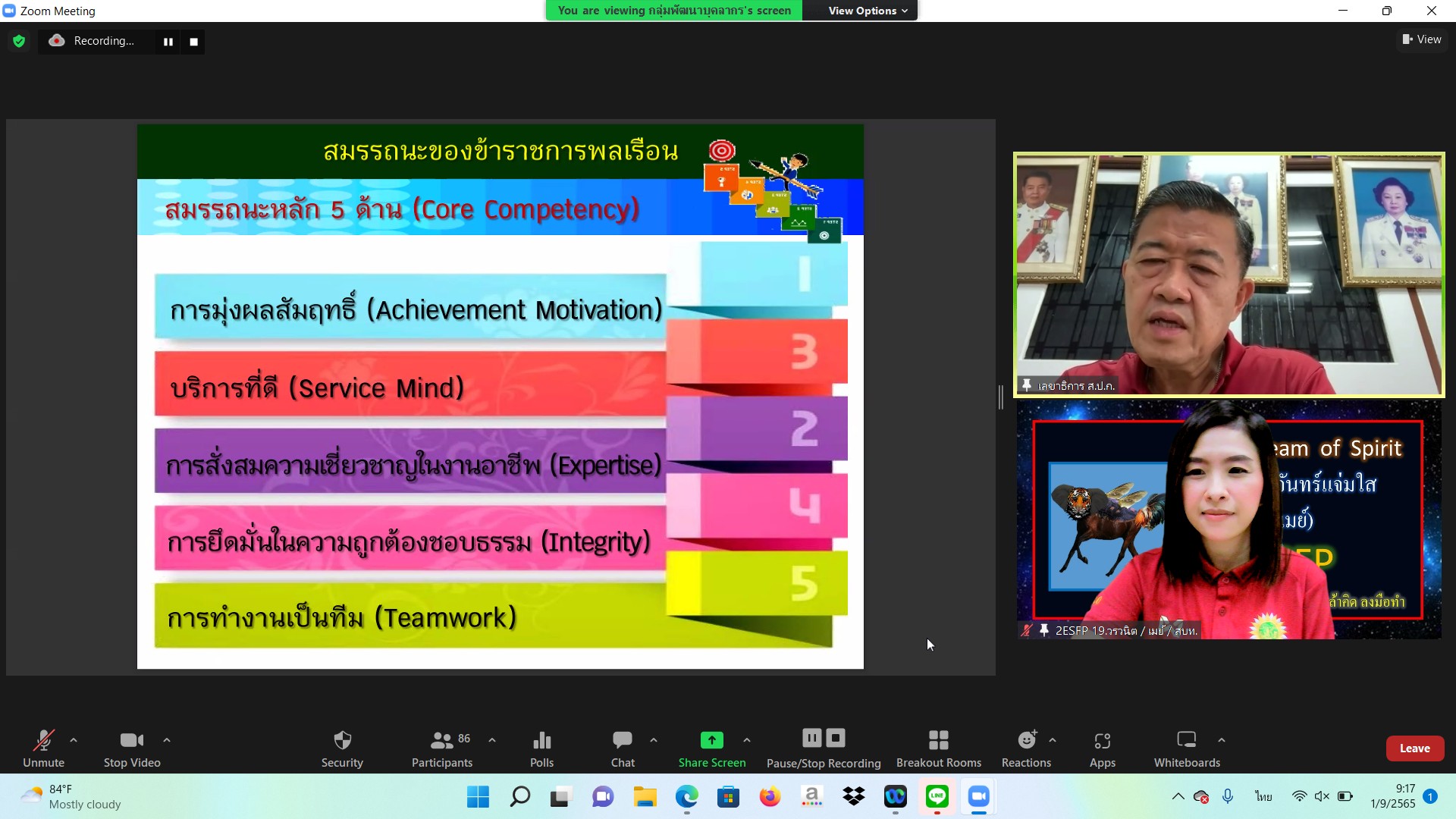
Task: Open the Polls panel
Action: 541,747
